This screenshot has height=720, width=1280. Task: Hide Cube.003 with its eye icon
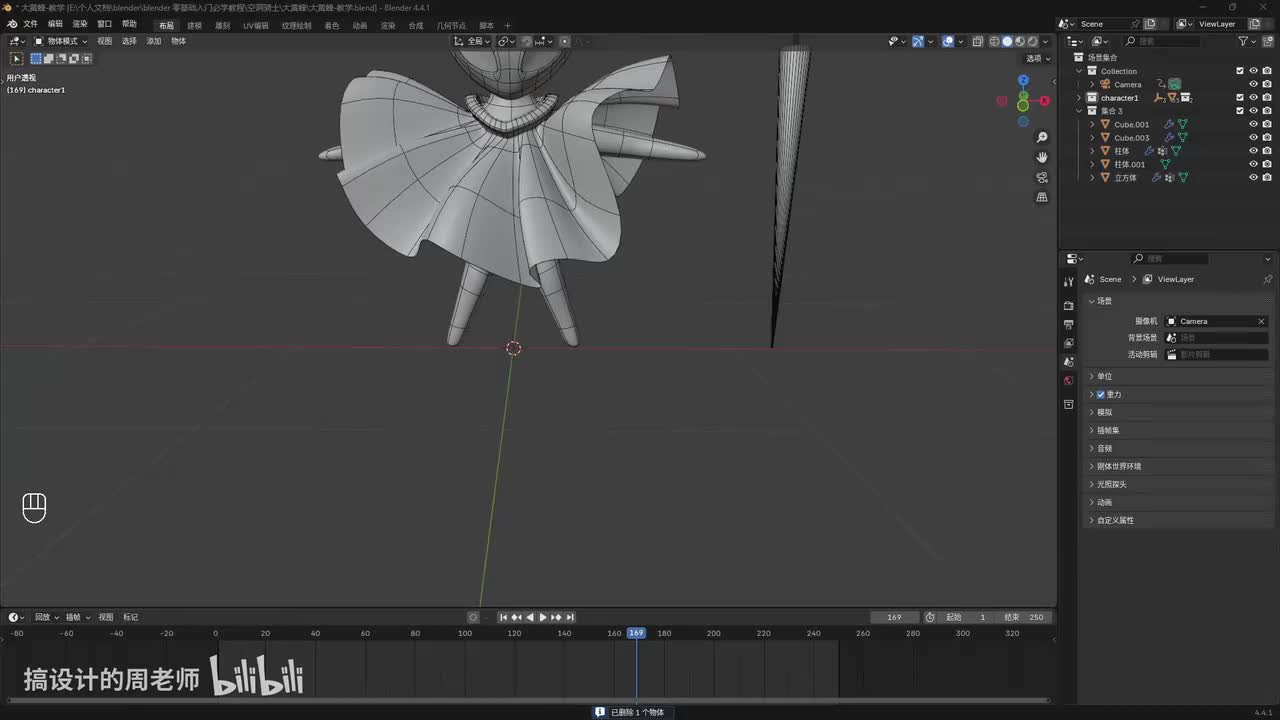click(1253, 138)
